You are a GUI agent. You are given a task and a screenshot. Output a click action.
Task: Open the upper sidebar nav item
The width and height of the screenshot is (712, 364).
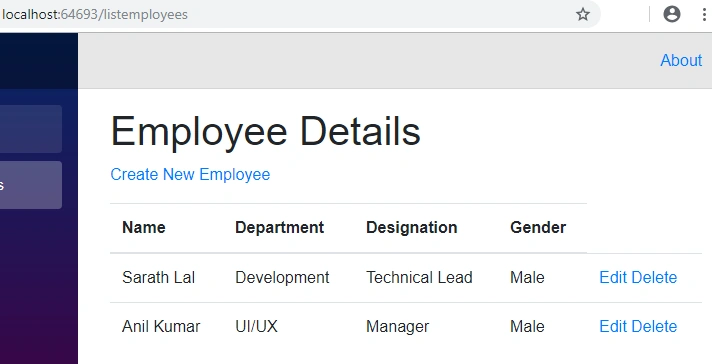[30, 129]
